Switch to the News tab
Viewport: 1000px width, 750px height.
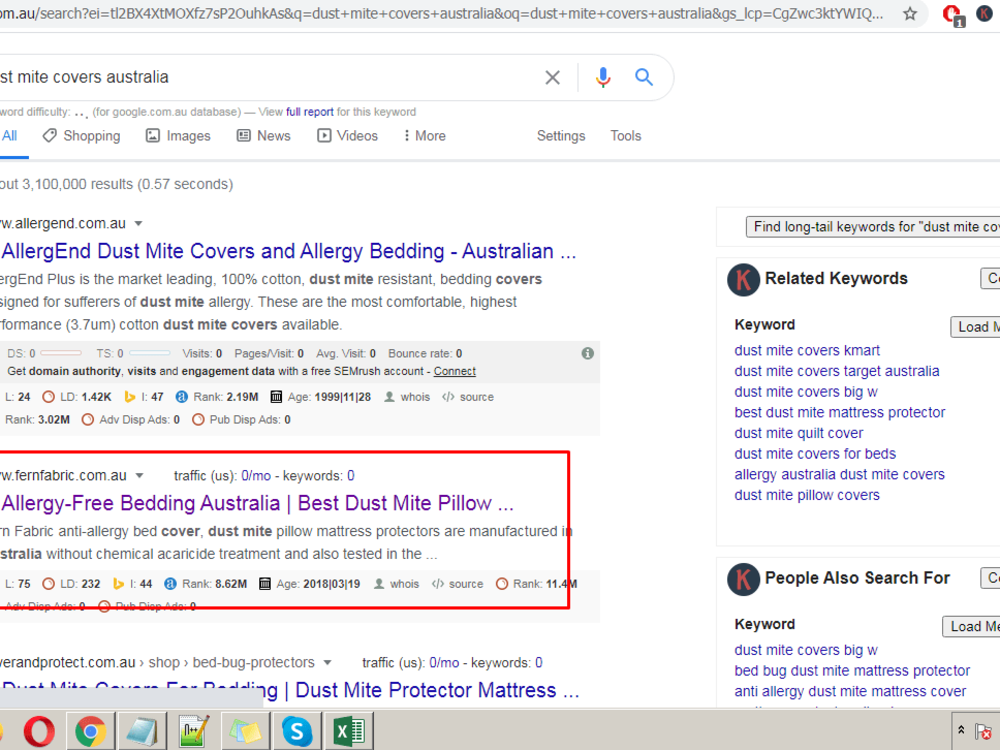click(x=263, y=136)
